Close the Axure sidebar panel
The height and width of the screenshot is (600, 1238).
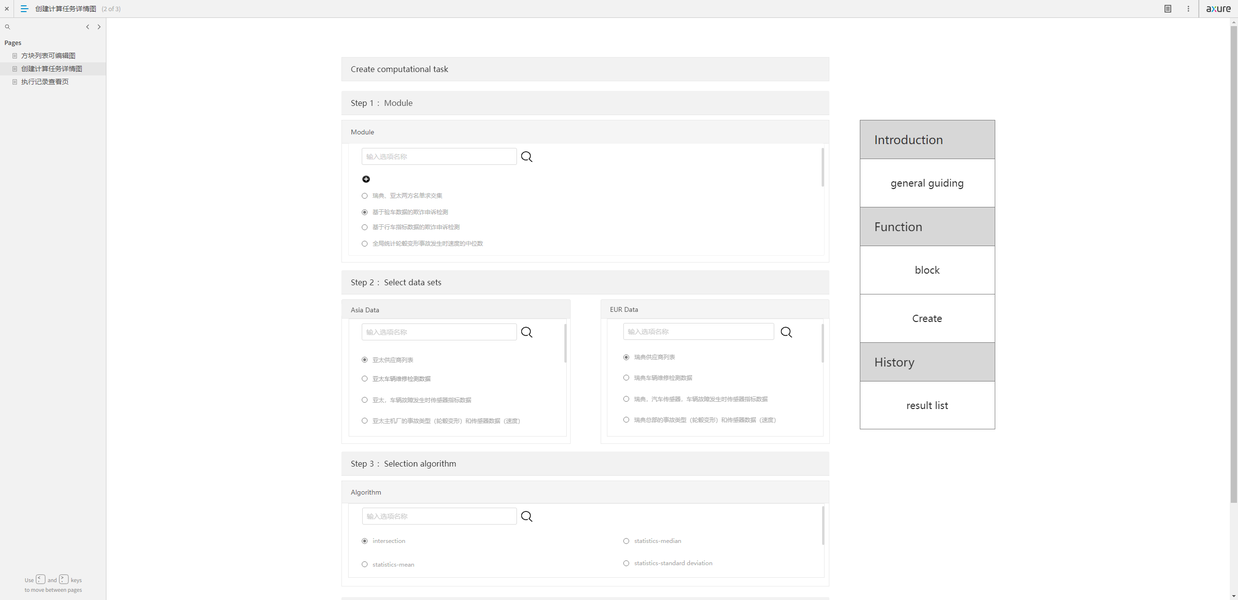click(7, 8)
